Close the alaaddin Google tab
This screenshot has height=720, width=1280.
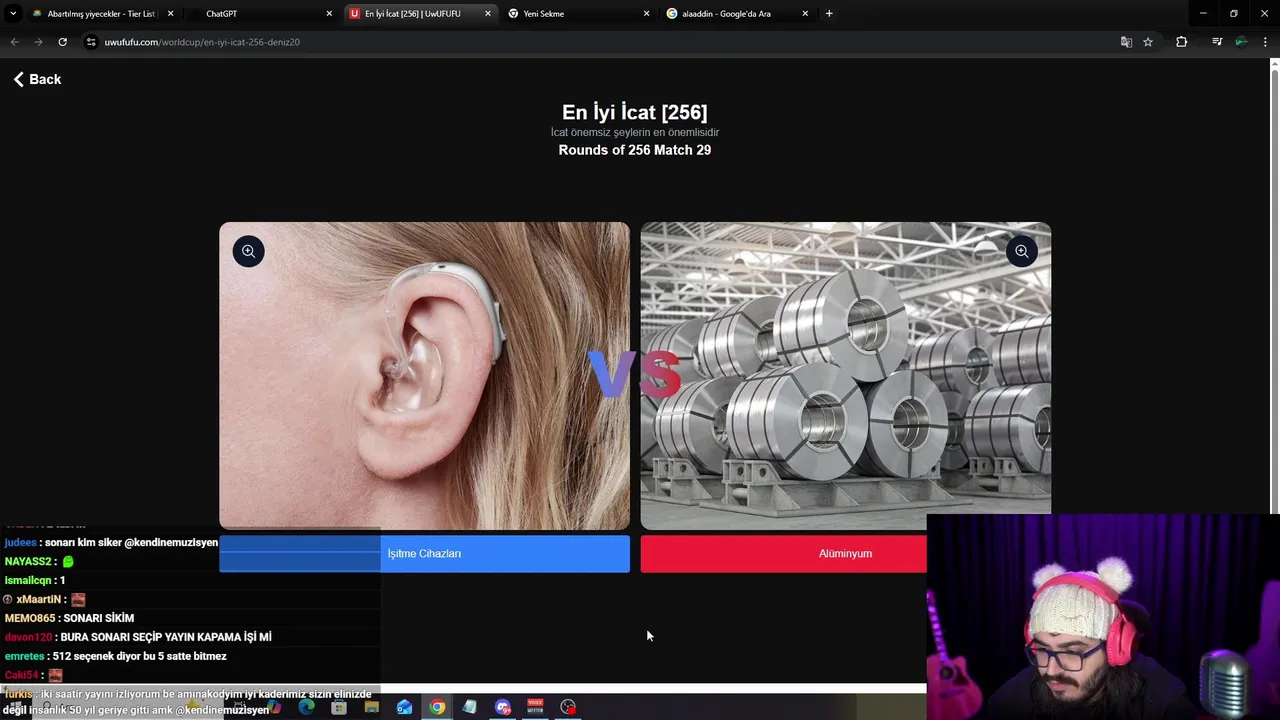(805, 14)
